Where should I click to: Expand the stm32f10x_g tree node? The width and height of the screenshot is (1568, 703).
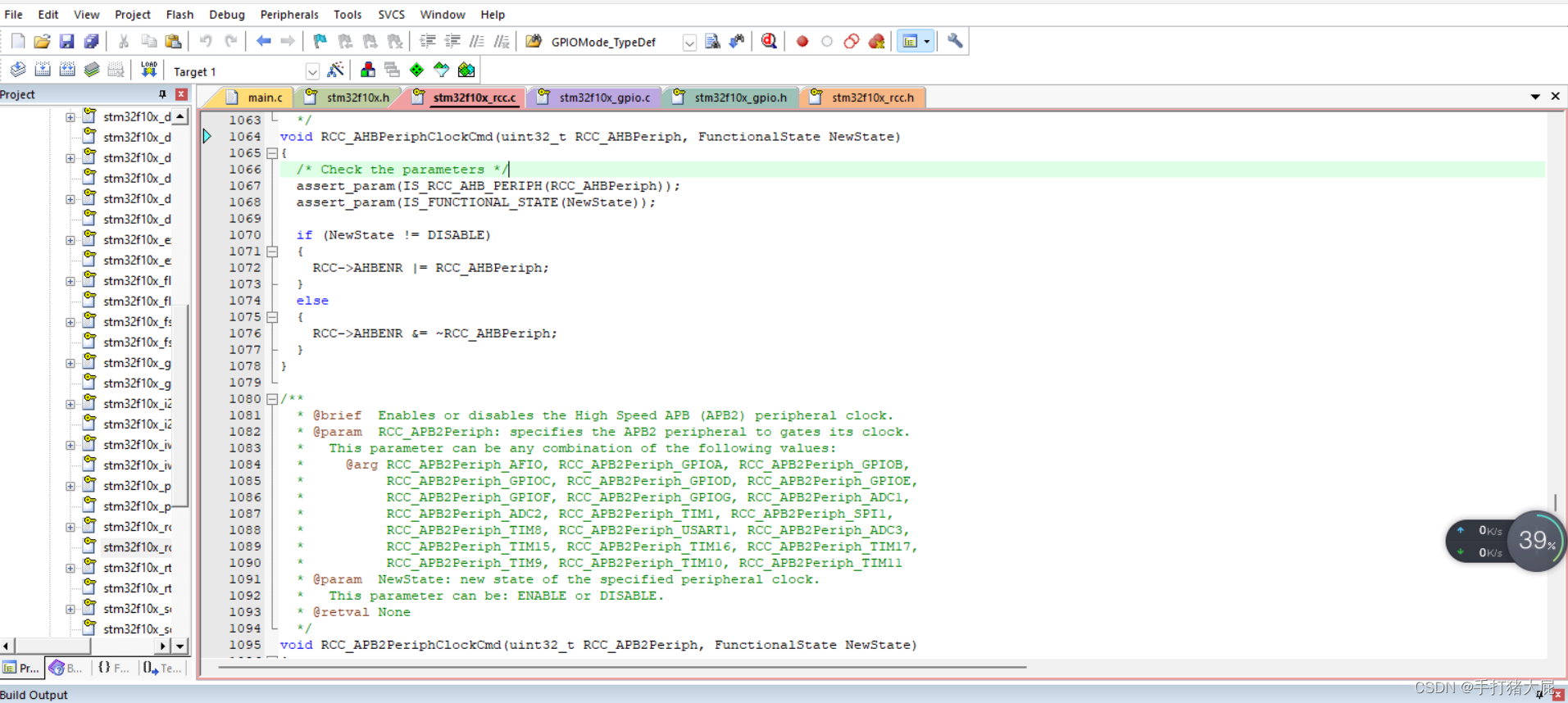pos(70,363)
